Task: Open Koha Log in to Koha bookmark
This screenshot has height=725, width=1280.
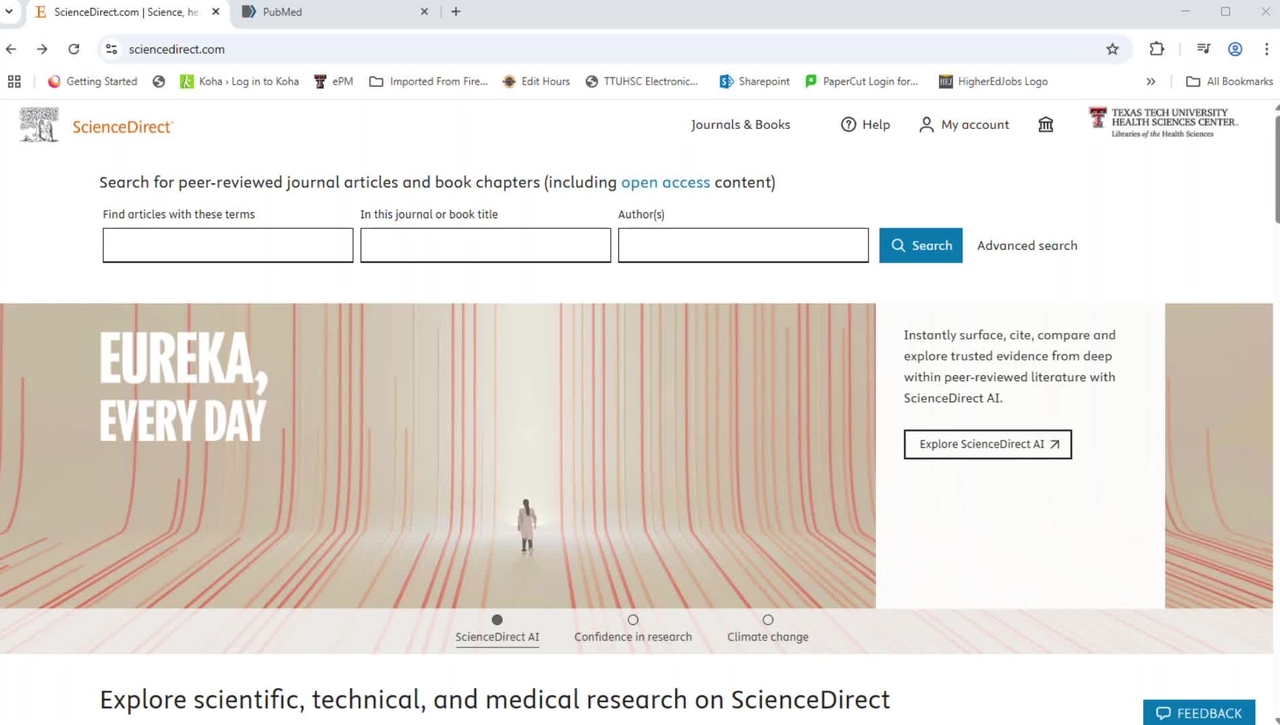Action: 239,81
